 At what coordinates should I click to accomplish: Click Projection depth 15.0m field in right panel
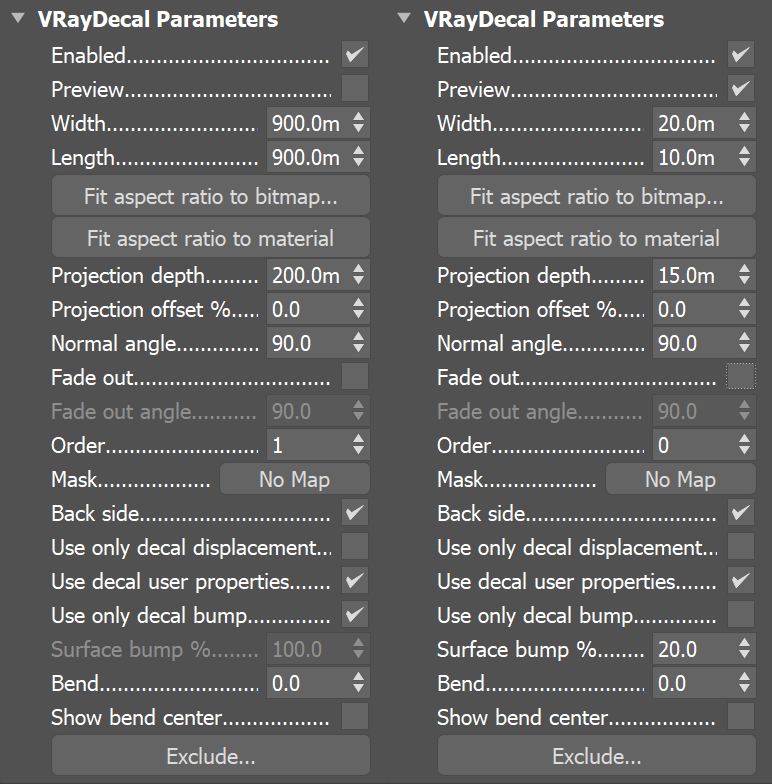(x=692, y=275)
